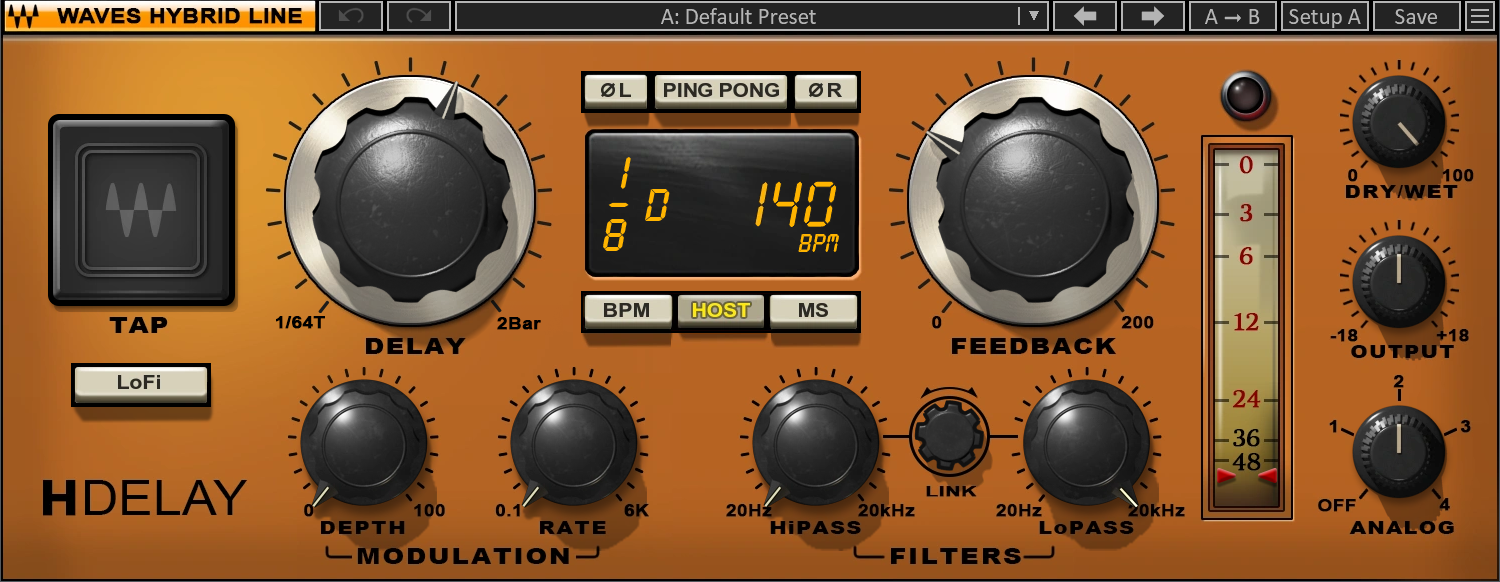The height and width of the screenshot is (582, 1500).
Task: Toggle right channel phase invert ØR
Action: (x=825, y=90)
